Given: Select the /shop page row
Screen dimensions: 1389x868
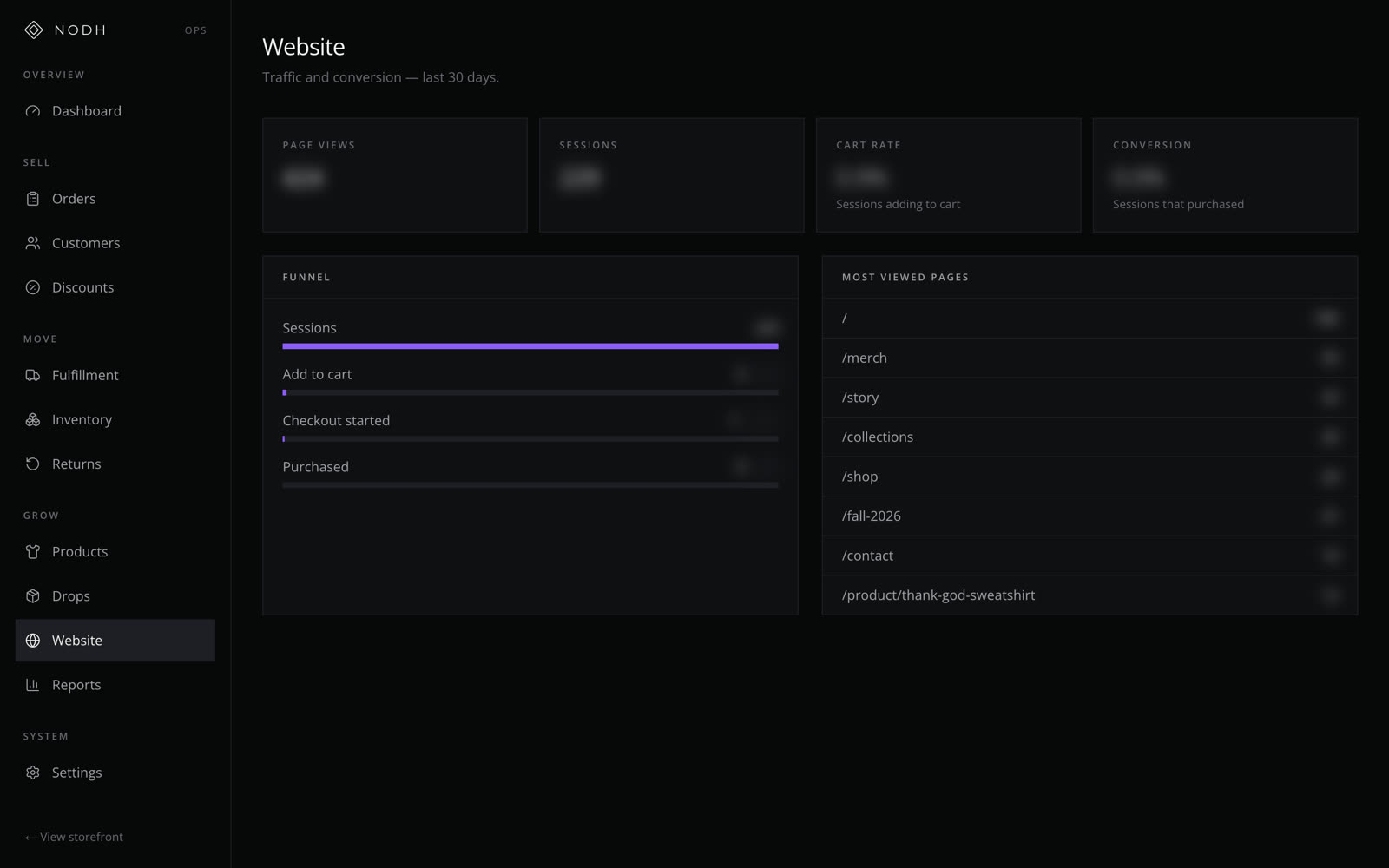Looking at the screenshot, I should [x=1089, y=477].
